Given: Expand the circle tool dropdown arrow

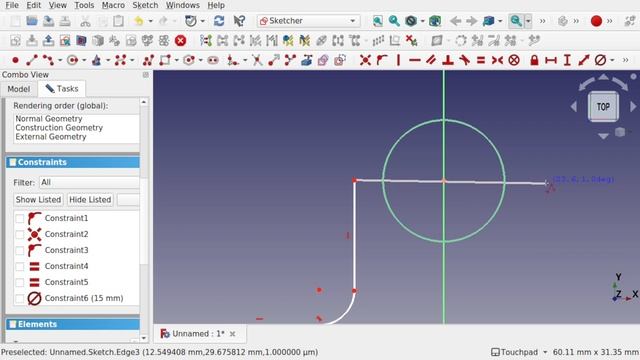Looking at the screenshot, I should [84, 60].
